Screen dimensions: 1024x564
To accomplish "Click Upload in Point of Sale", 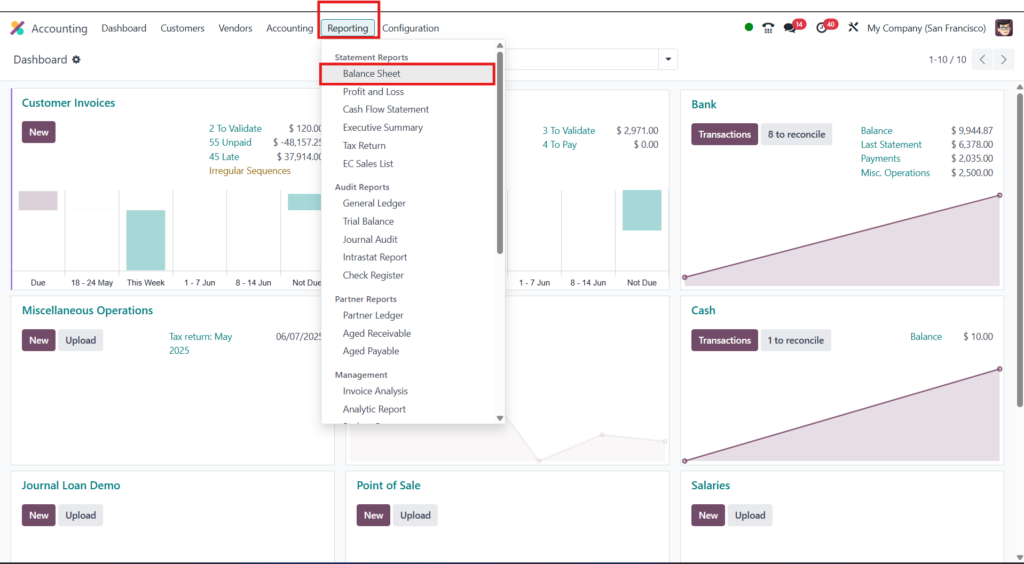I will point(415,515).
